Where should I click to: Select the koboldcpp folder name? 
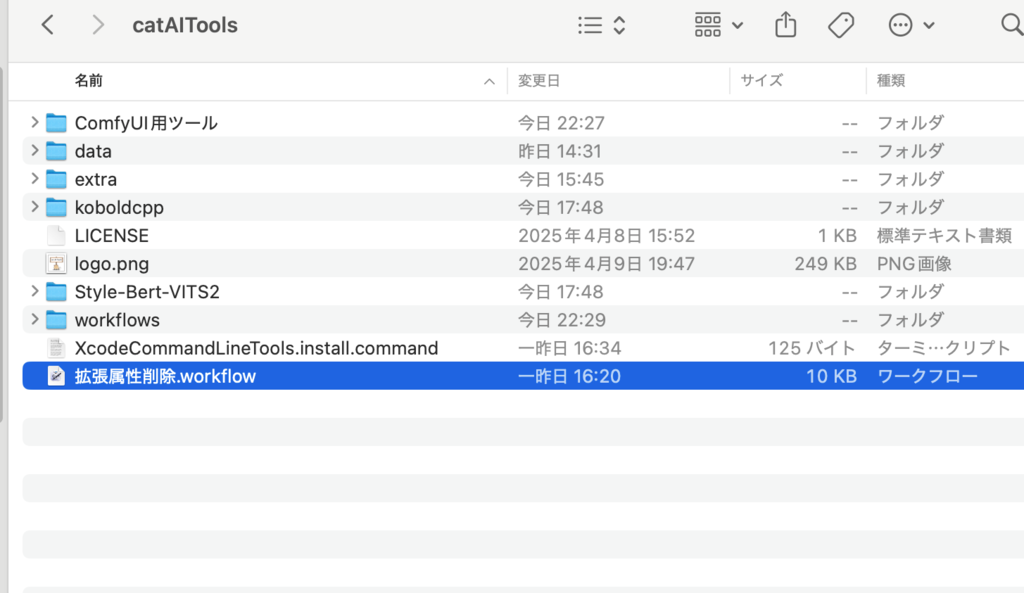pyautogui.click(x=119, y=208)
